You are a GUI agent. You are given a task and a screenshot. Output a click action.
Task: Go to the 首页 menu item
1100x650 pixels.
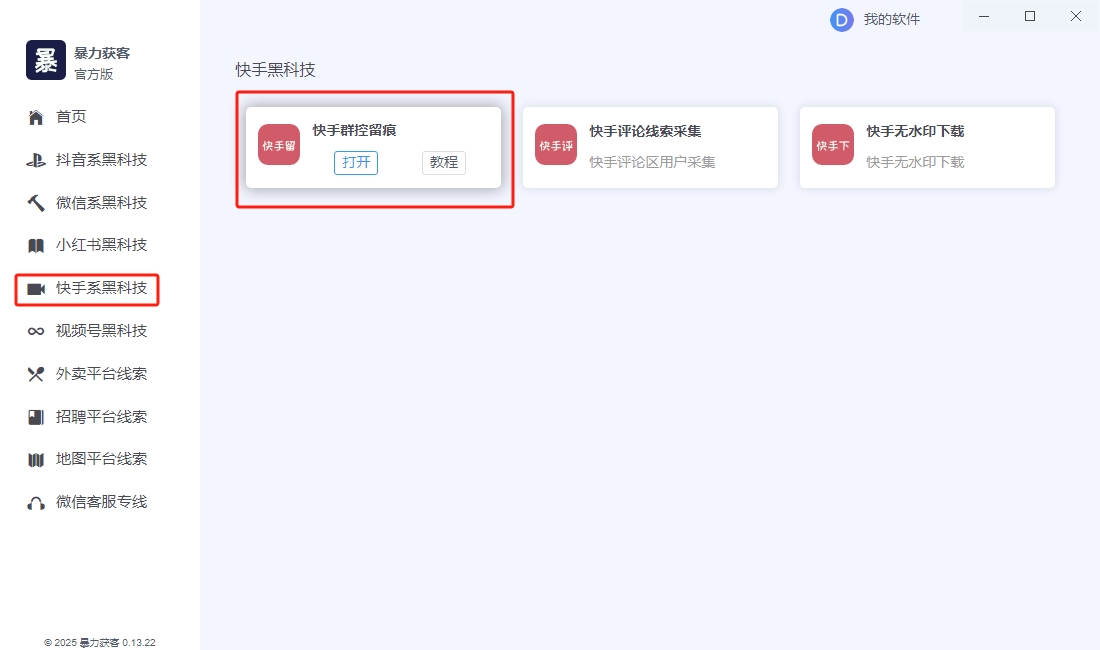[x=71, y=117]
